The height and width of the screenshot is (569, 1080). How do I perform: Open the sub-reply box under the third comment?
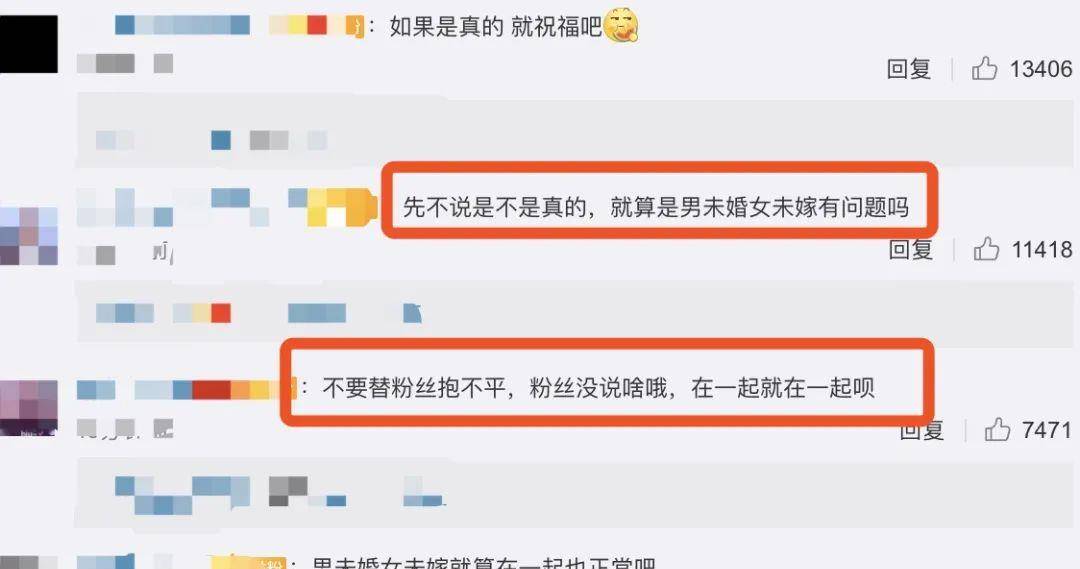click(575, 495)
